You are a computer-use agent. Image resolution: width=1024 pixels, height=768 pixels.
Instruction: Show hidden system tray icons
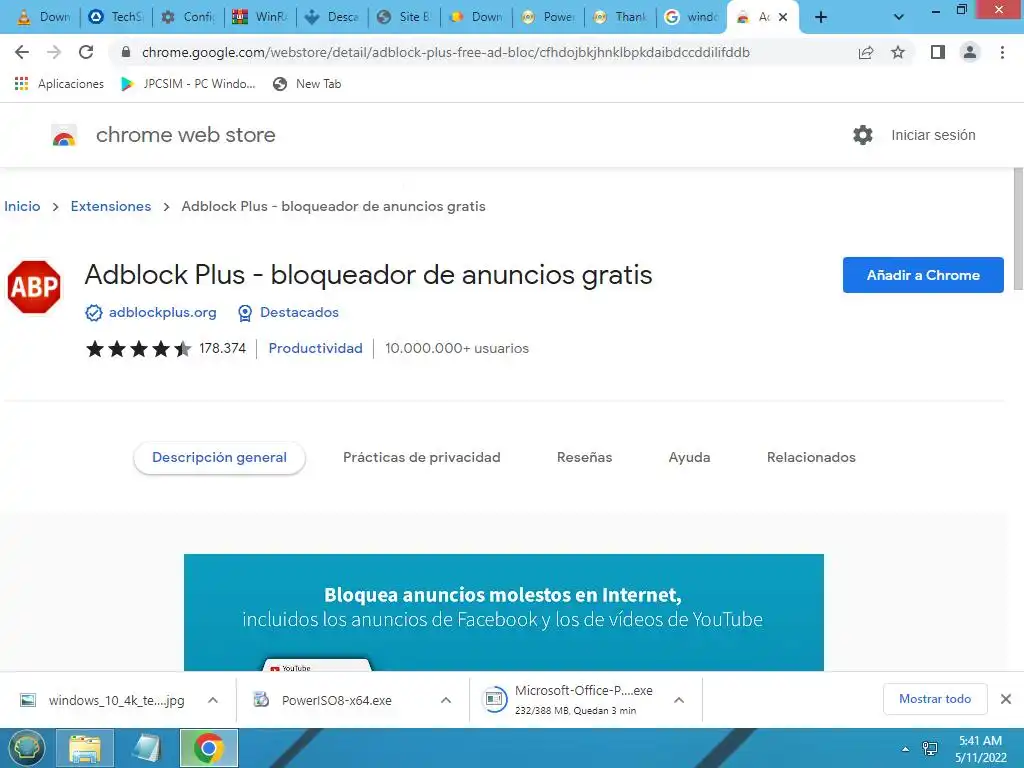pyautogui.click(x=905, y=749)
